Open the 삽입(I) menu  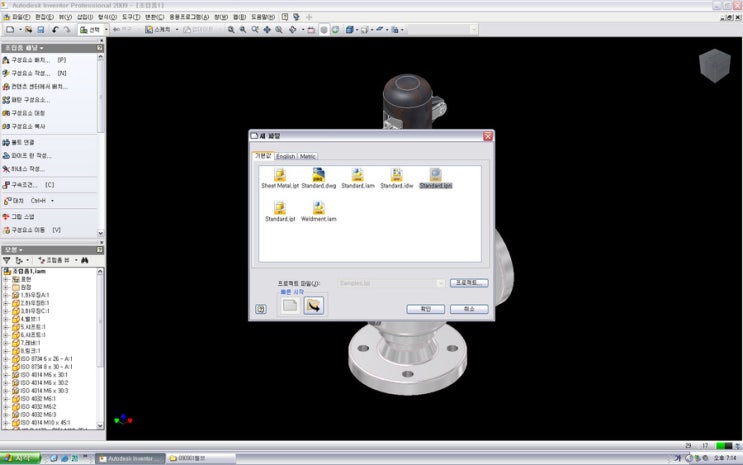point(85,17)
